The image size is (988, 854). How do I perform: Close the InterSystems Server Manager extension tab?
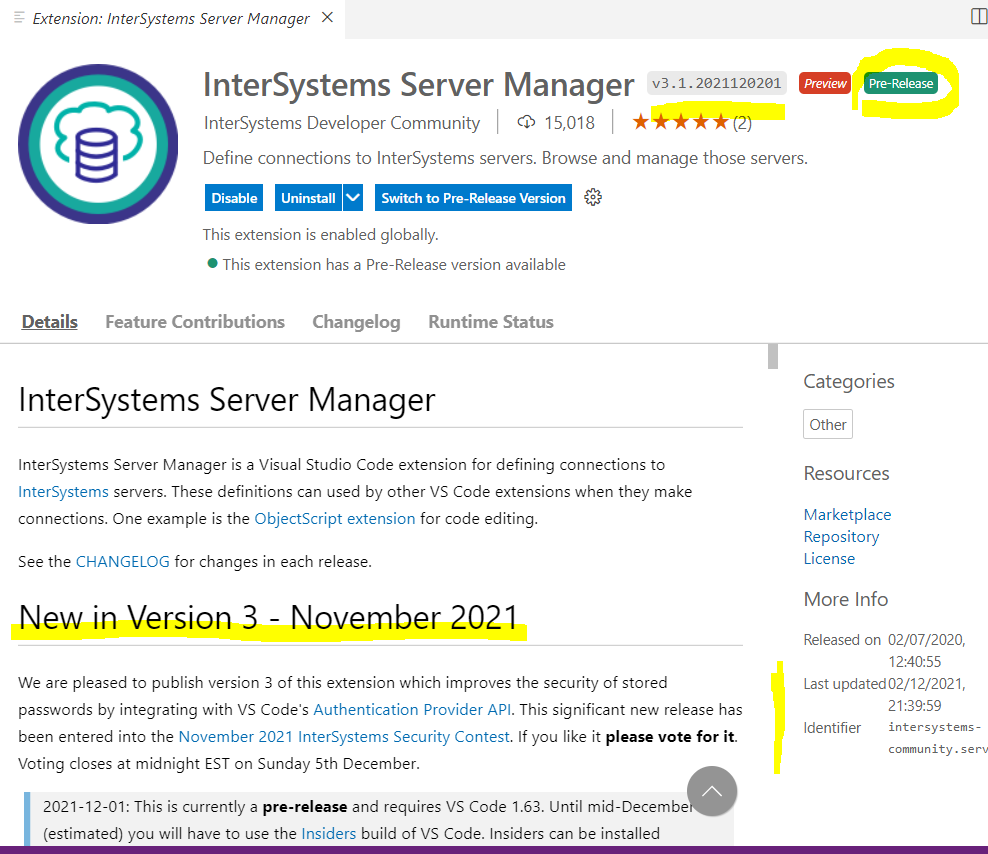327,18
